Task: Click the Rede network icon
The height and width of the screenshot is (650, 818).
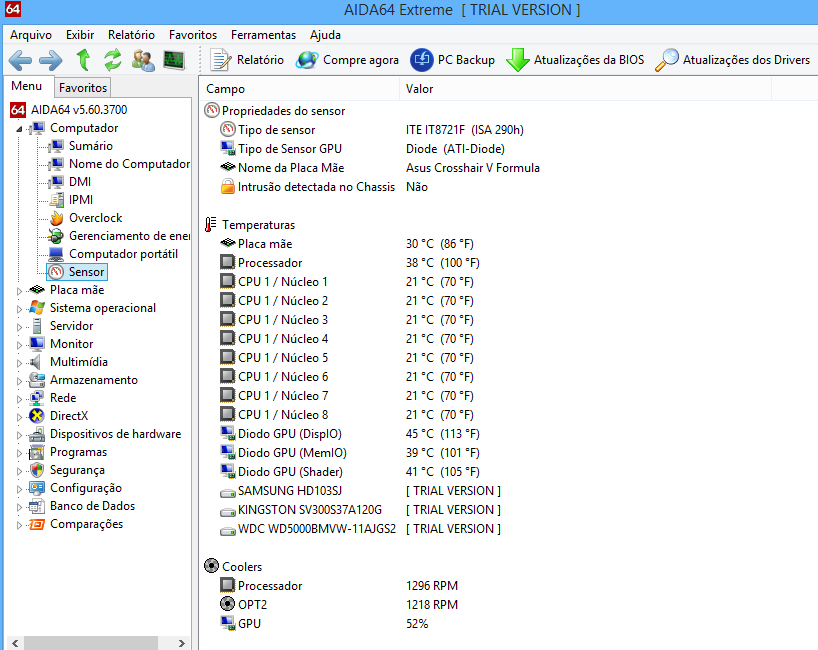Action: pyautogui.click(x=37, y=398)
